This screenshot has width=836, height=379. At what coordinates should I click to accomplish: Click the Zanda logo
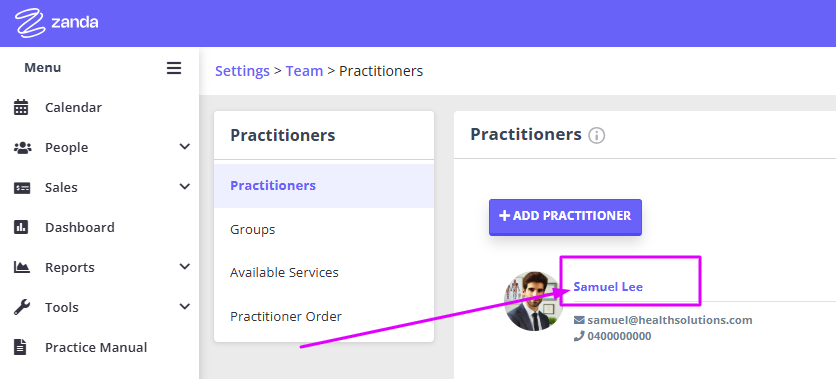click(x=57, y=23)
